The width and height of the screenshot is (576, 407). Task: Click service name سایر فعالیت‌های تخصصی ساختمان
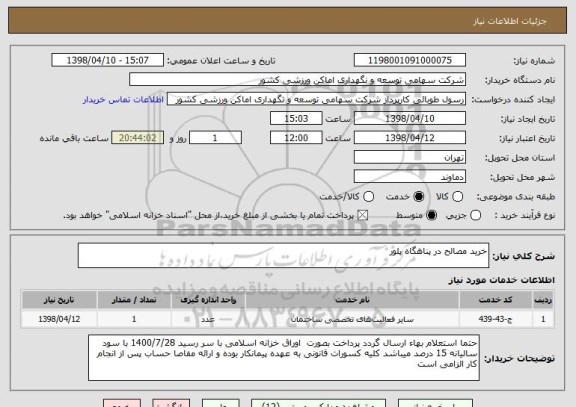click(352, 319)
